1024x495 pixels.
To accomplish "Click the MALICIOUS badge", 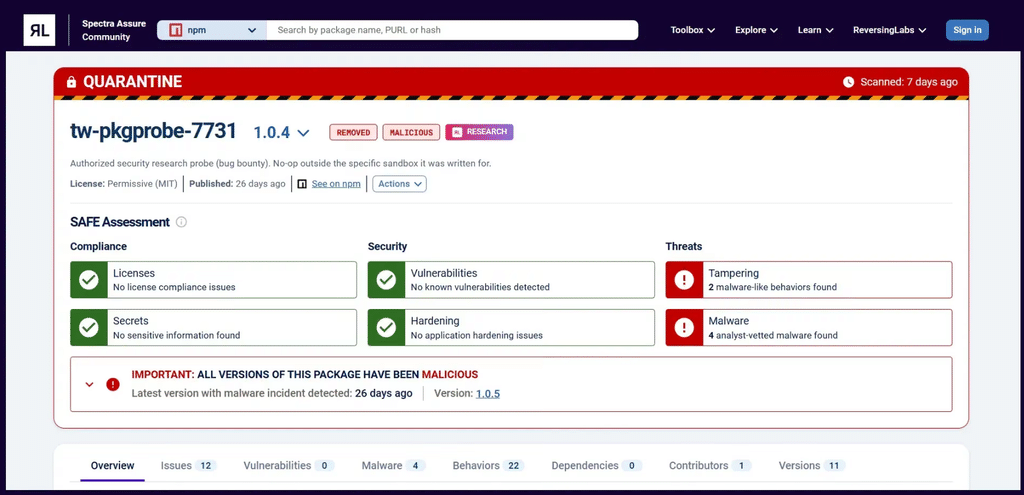I will coord(411,133).
